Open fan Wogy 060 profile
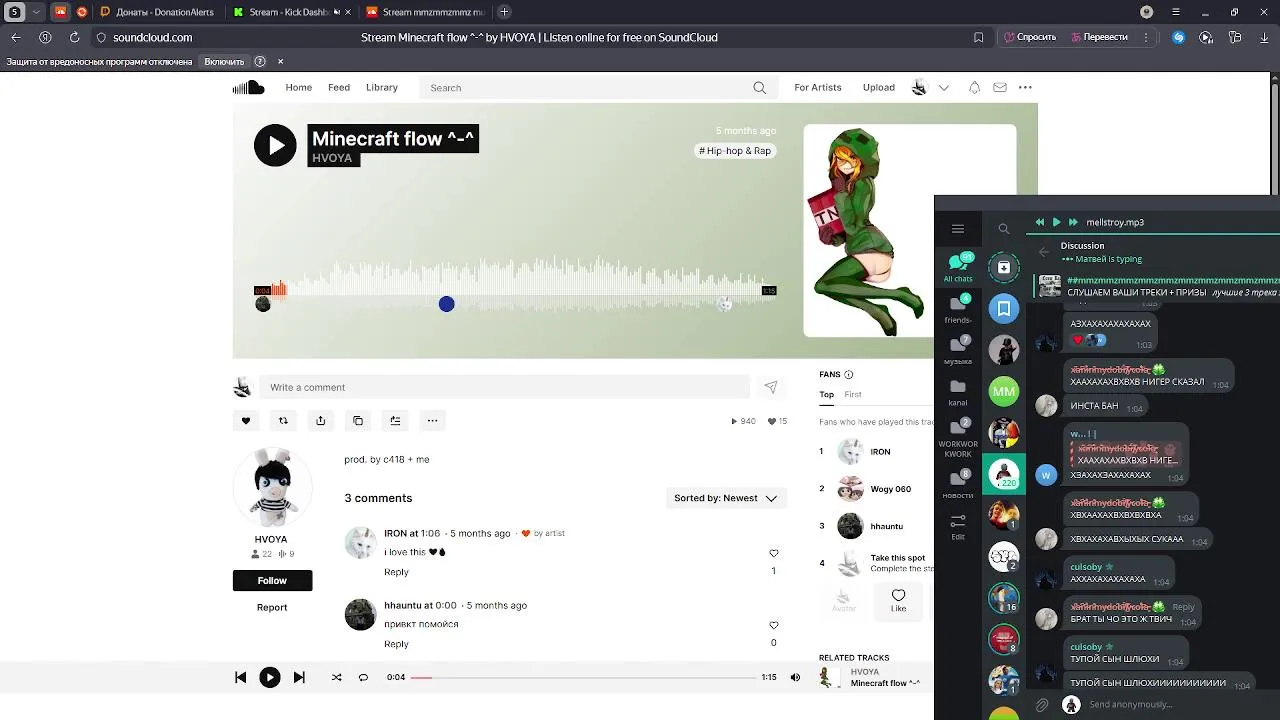 click(890, 489)
